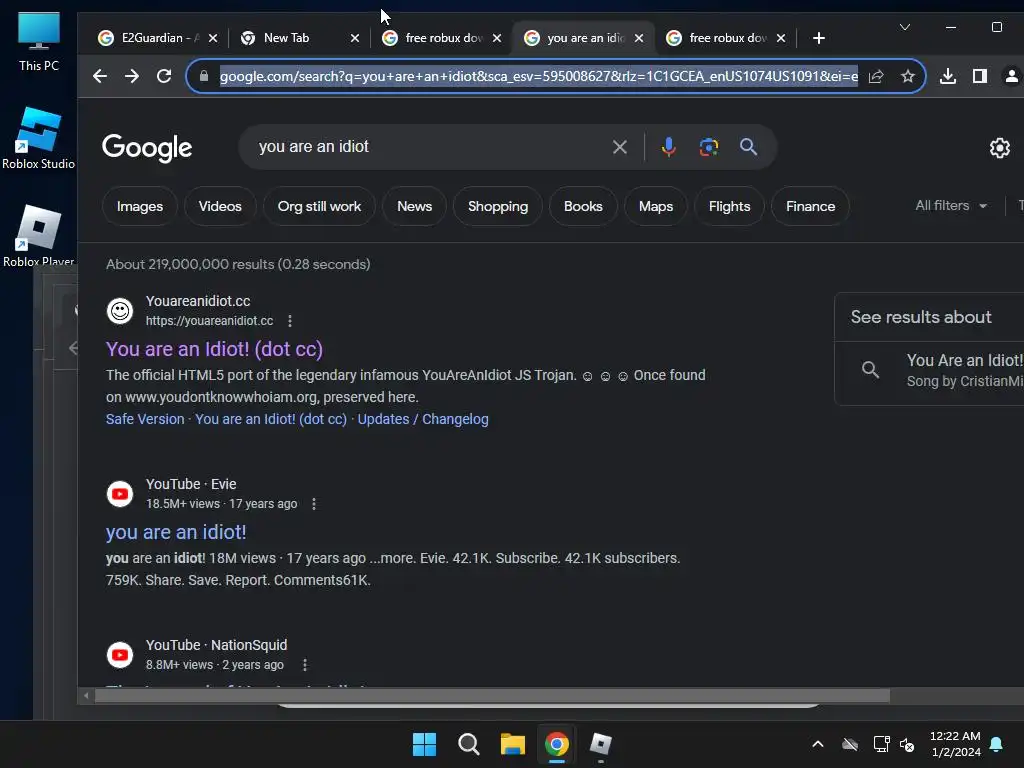Click the horizontal scrollbar thumb

(492, 696)
